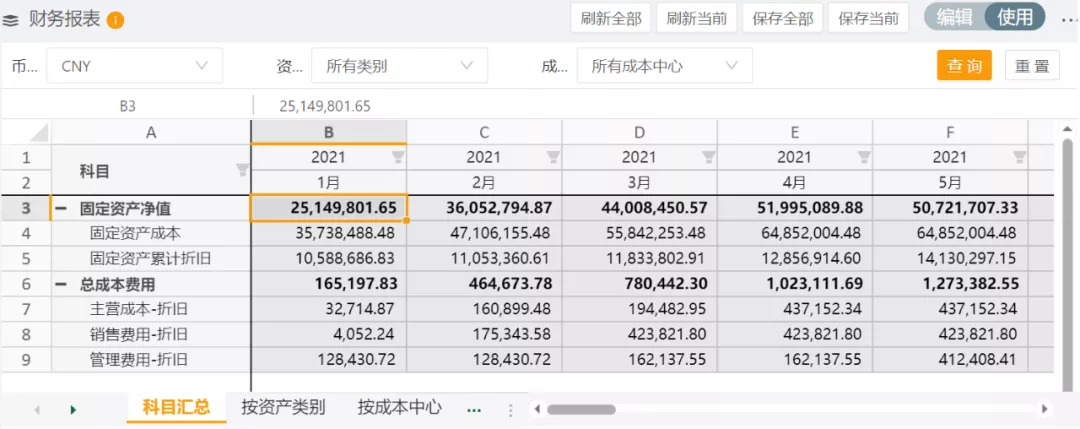Viewport: 1080px width, 429px height.
Task: Click the filter icon in column F header
Action: pyautogui.click(x=1019, y=157)
